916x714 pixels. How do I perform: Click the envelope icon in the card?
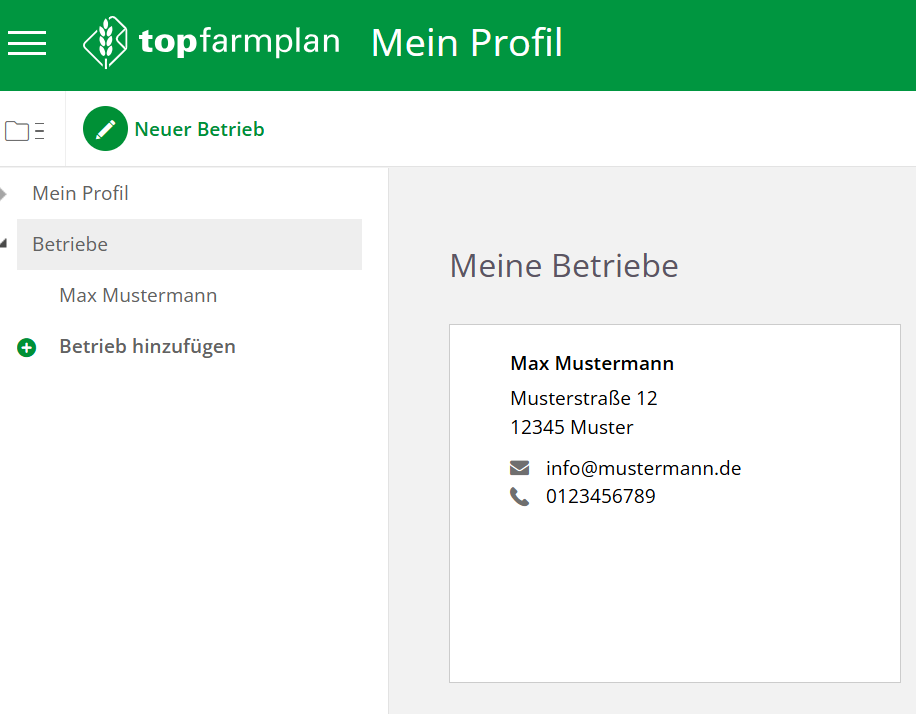click(519, 468)
